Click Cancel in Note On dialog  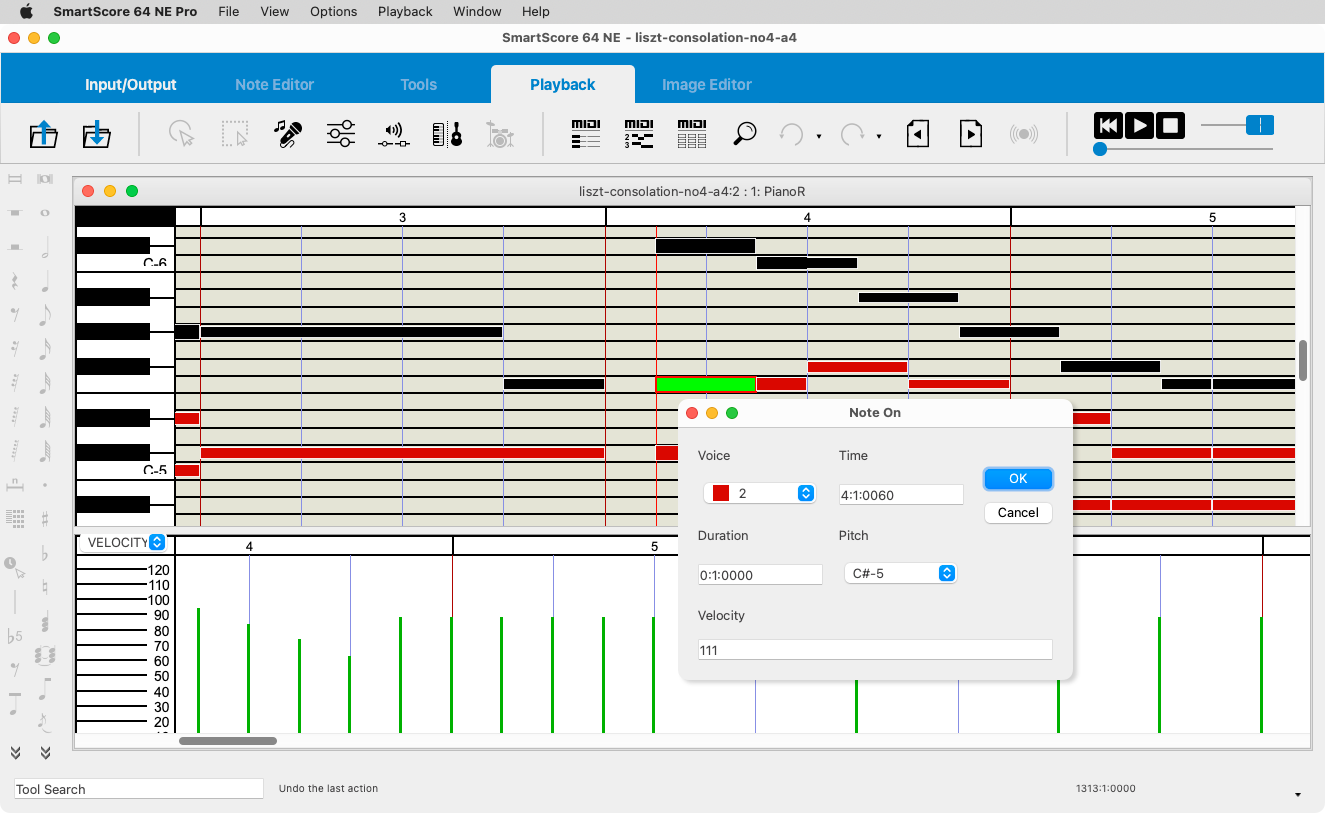[1018, 512]
